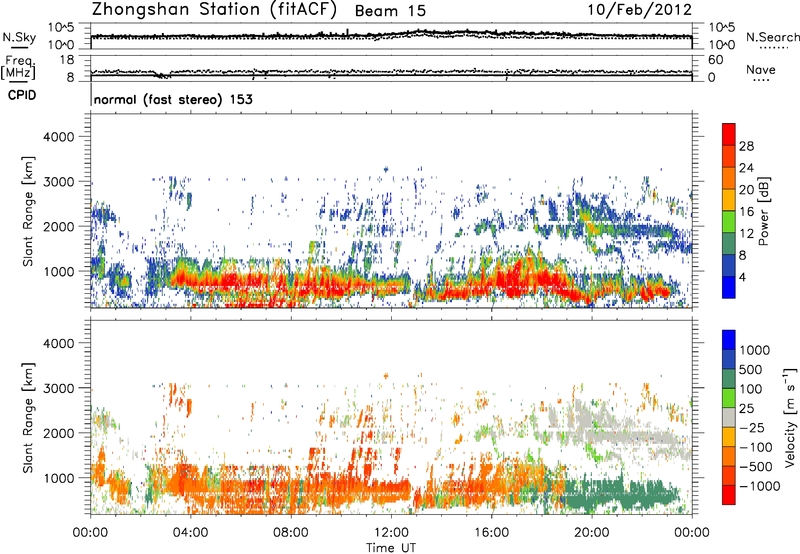800x554 pixels.
Task: Click the Zhongshan Station (fitACF) title
Action: 214,10
